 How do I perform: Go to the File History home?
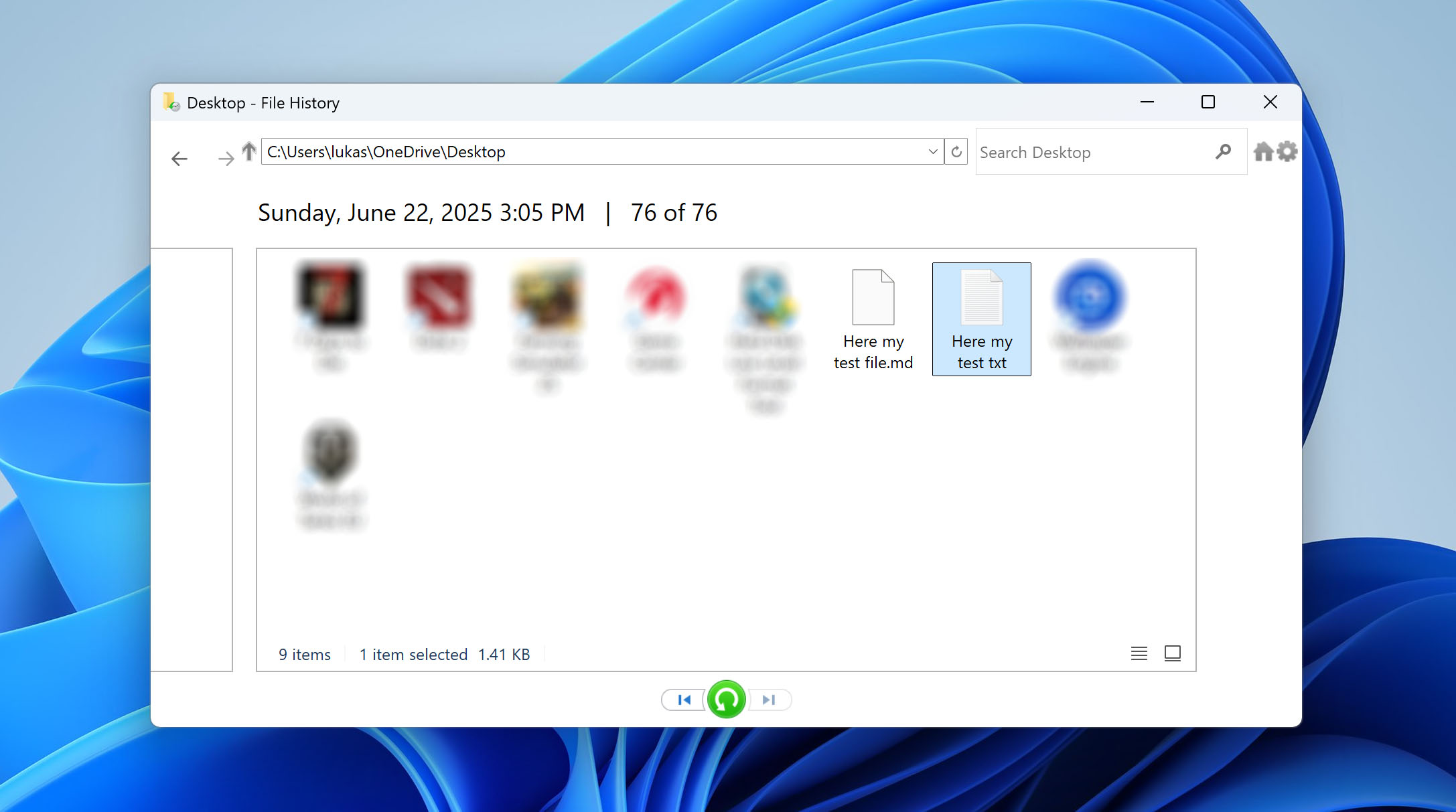1263,152
